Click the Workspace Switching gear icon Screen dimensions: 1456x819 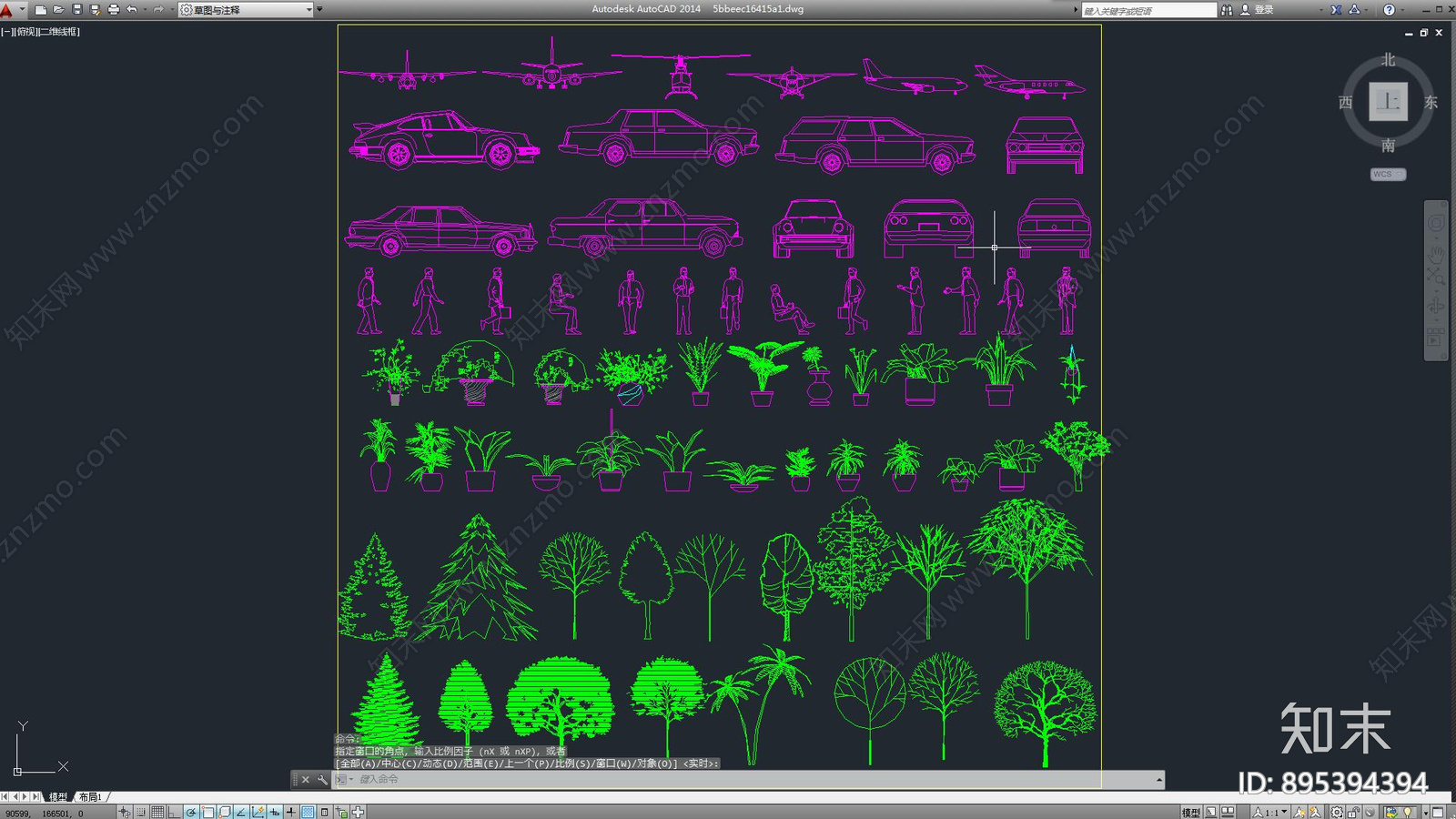[x=1337, y=813]
